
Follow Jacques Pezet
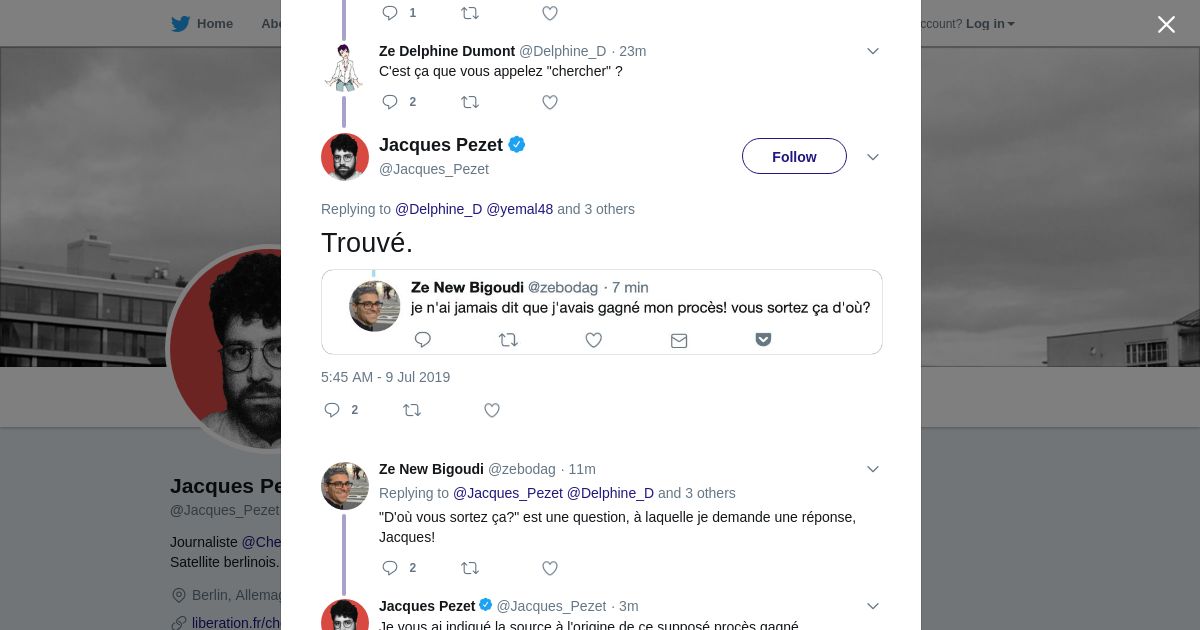click(x=794, y=157)
